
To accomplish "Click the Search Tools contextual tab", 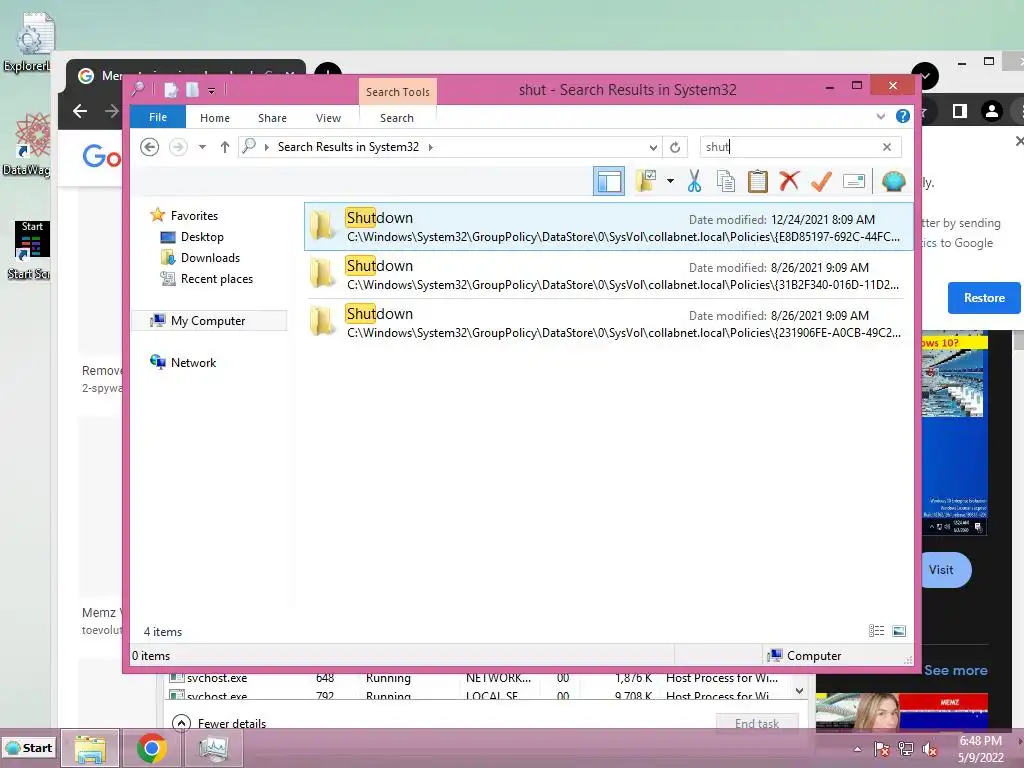I will (x=398, y=92).
